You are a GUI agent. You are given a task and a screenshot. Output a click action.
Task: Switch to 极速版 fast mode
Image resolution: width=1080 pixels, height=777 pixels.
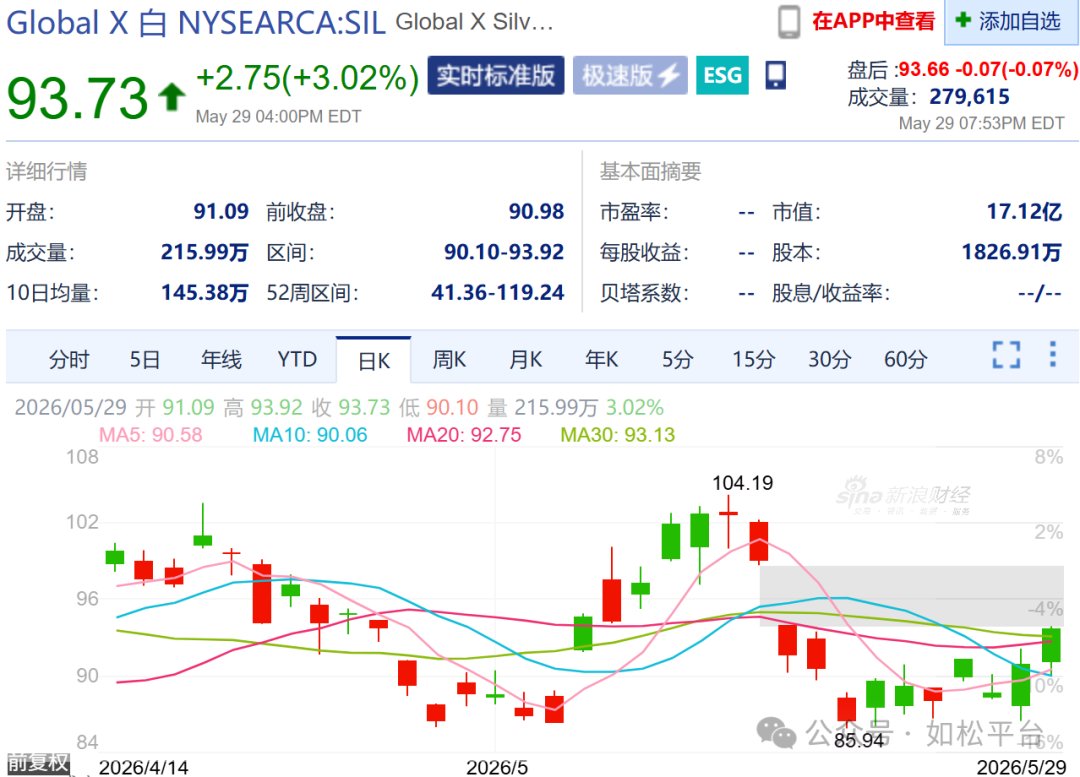click(x=630, y=75)
